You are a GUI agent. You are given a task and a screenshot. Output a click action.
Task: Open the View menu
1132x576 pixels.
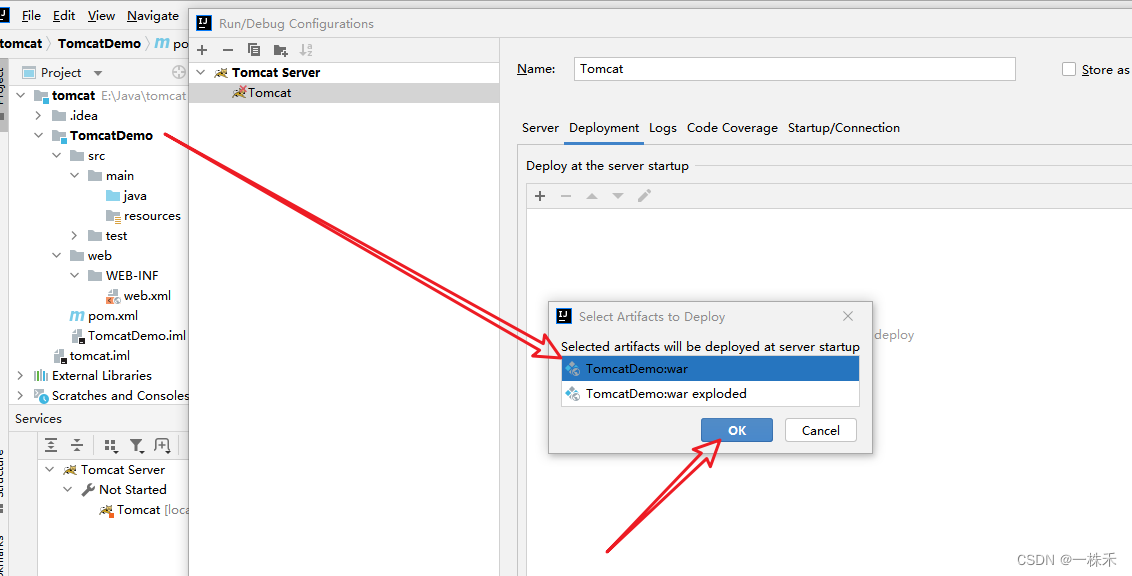coord(101,16)
